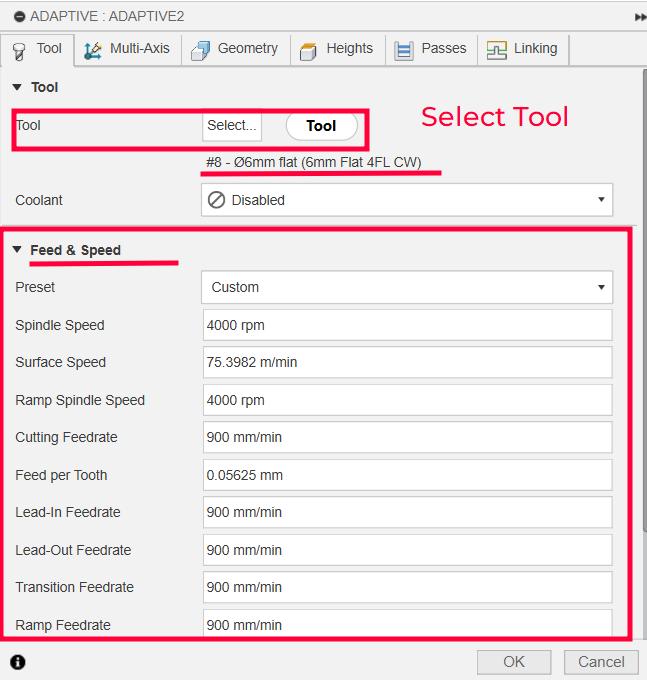Viewport: 647px width, 680px height.
Task: Edit the Ramp Feedrate field
Action: (407, 623)
